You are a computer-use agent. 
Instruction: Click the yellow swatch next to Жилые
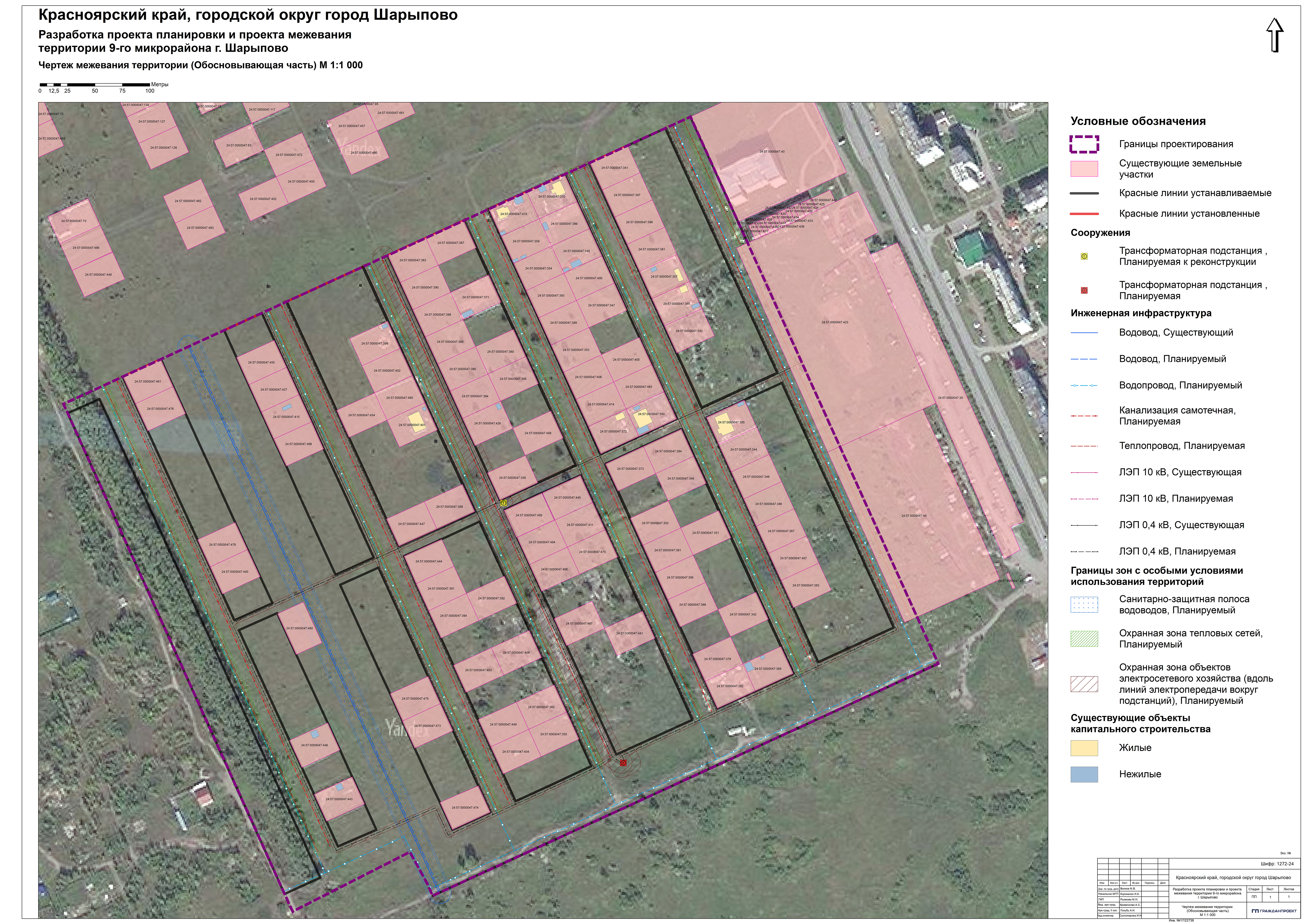click(x=1084, y=748)
